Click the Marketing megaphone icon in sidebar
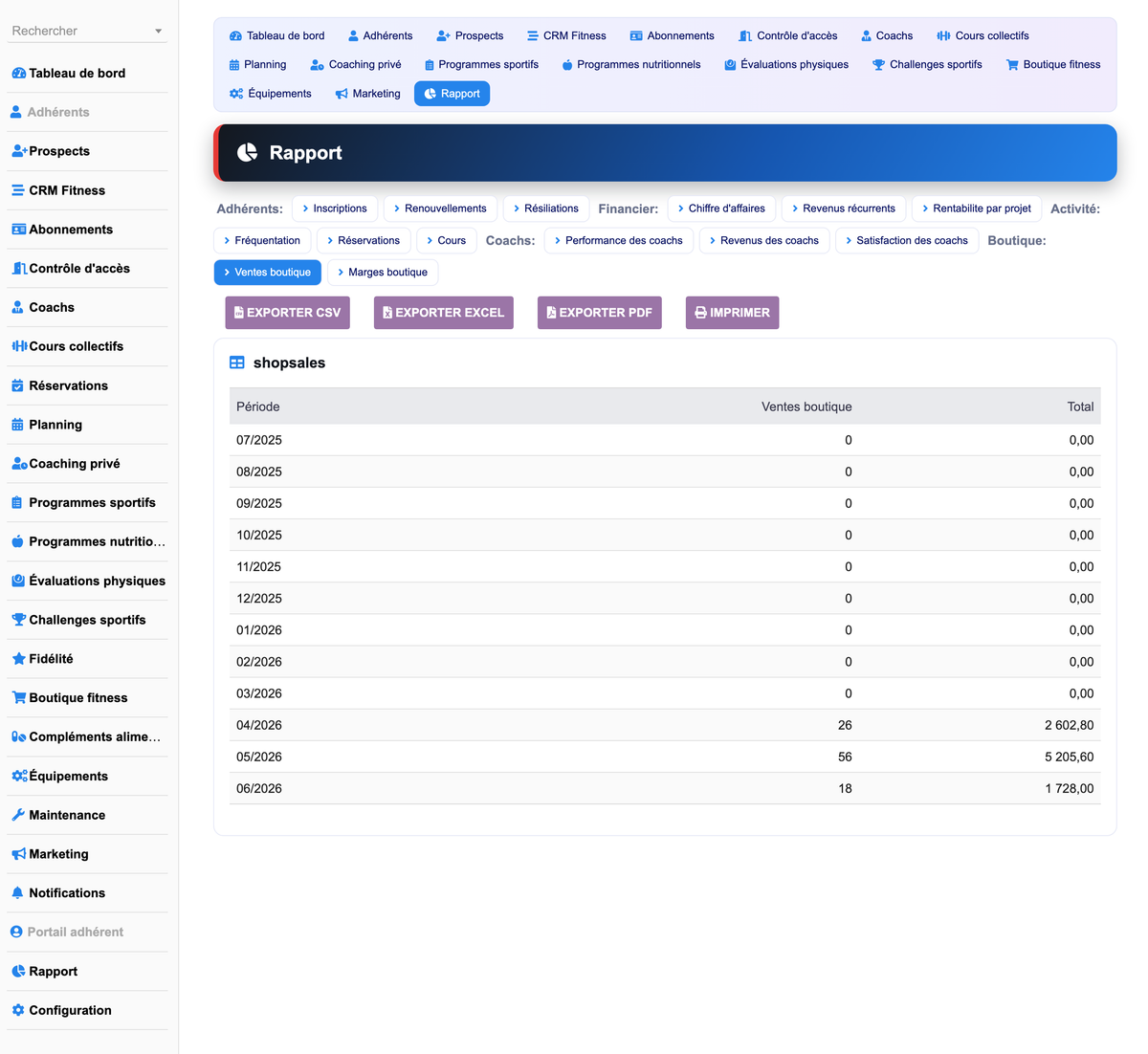1148x1054 pixels. point(18,854)
